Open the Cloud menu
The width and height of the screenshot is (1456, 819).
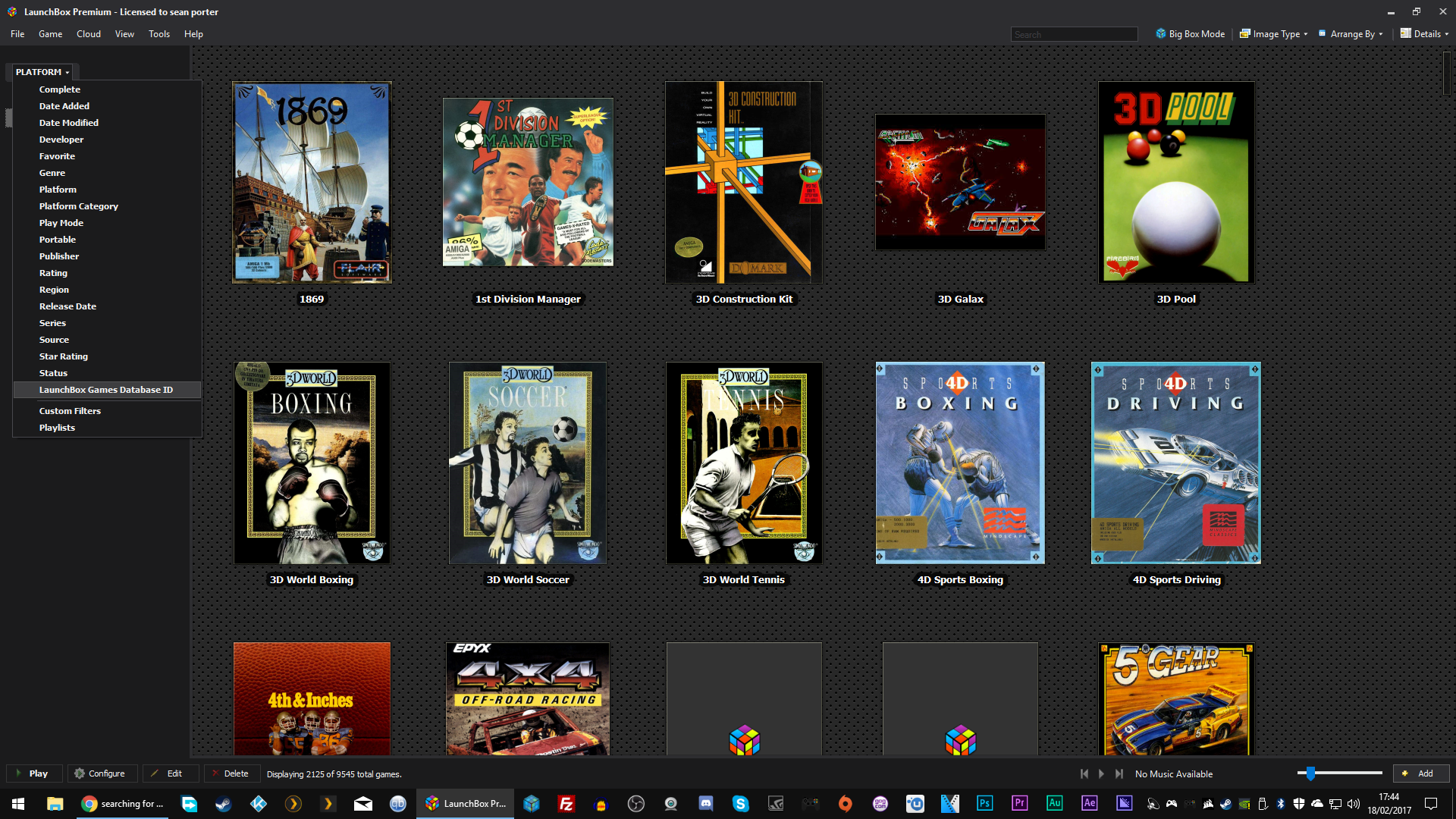tap(89, 34)
